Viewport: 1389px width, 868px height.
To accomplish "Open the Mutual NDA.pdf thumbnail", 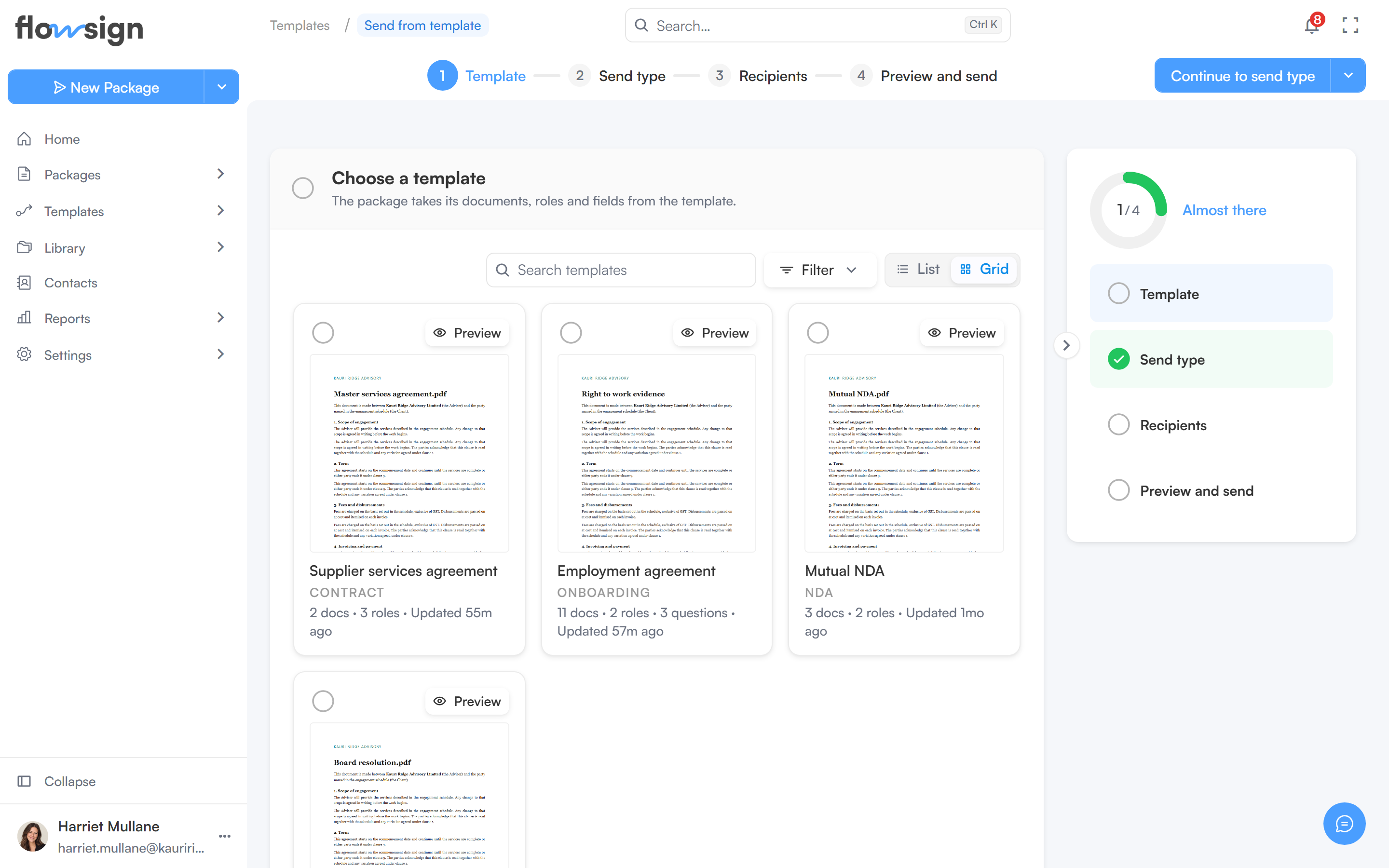I will (904, 453).
